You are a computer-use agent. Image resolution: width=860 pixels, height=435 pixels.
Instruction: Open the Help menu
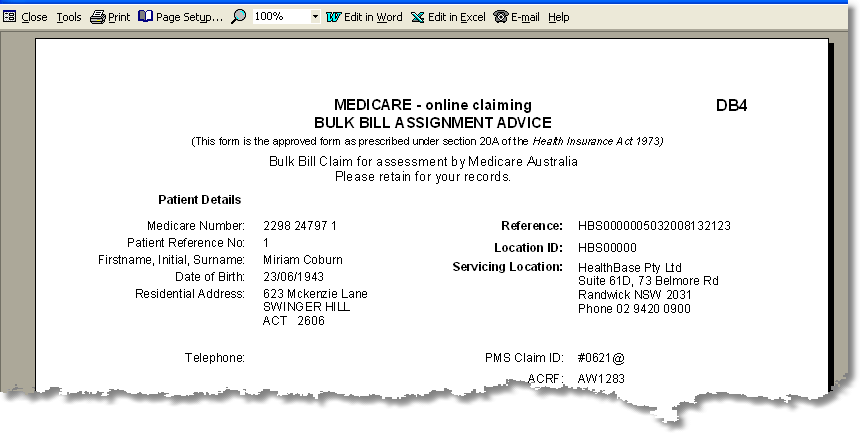[559, 17]
